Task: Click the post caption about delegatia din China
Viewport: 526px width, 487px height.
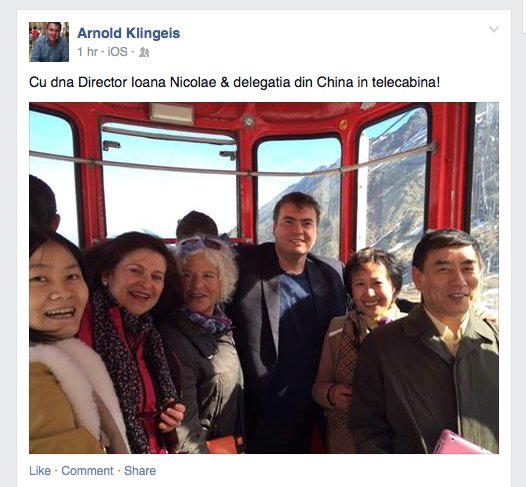Action: click(234, 83)
